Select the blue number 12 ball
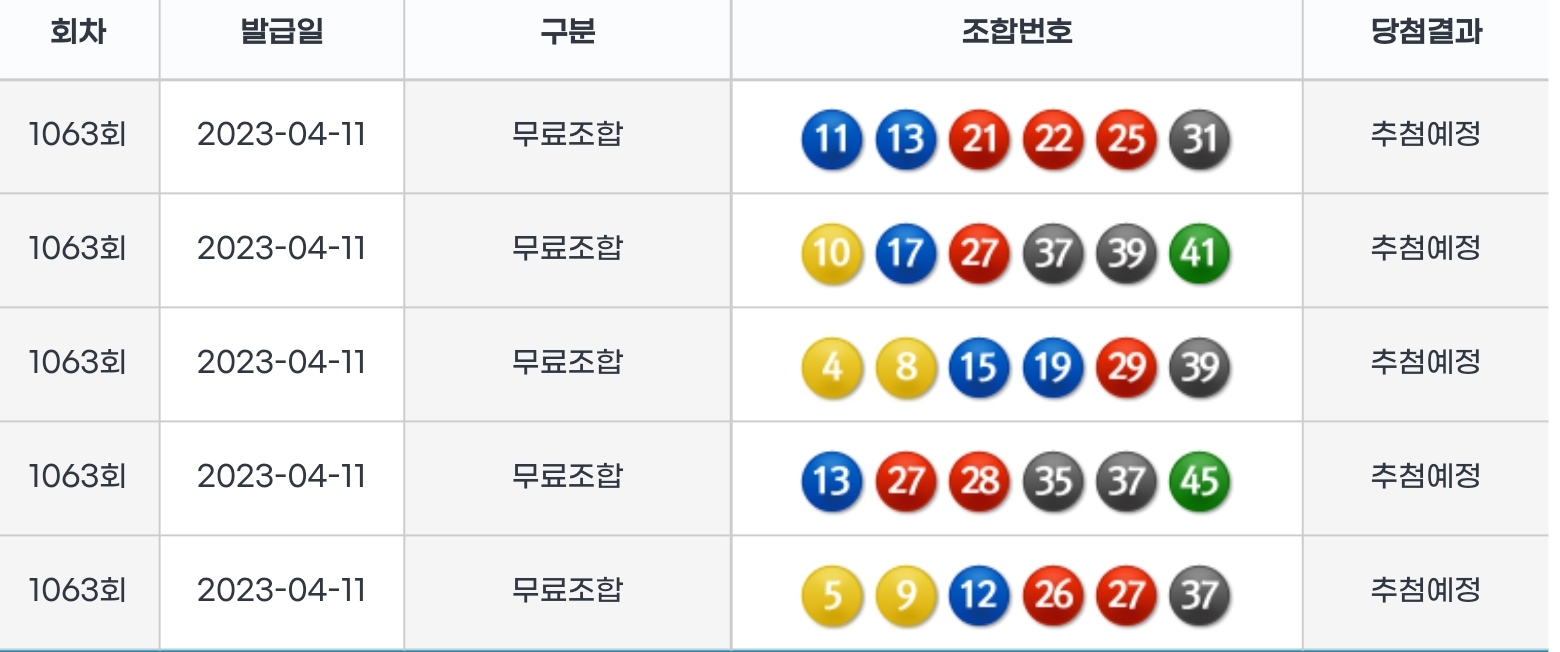 [x=979, y=595]
